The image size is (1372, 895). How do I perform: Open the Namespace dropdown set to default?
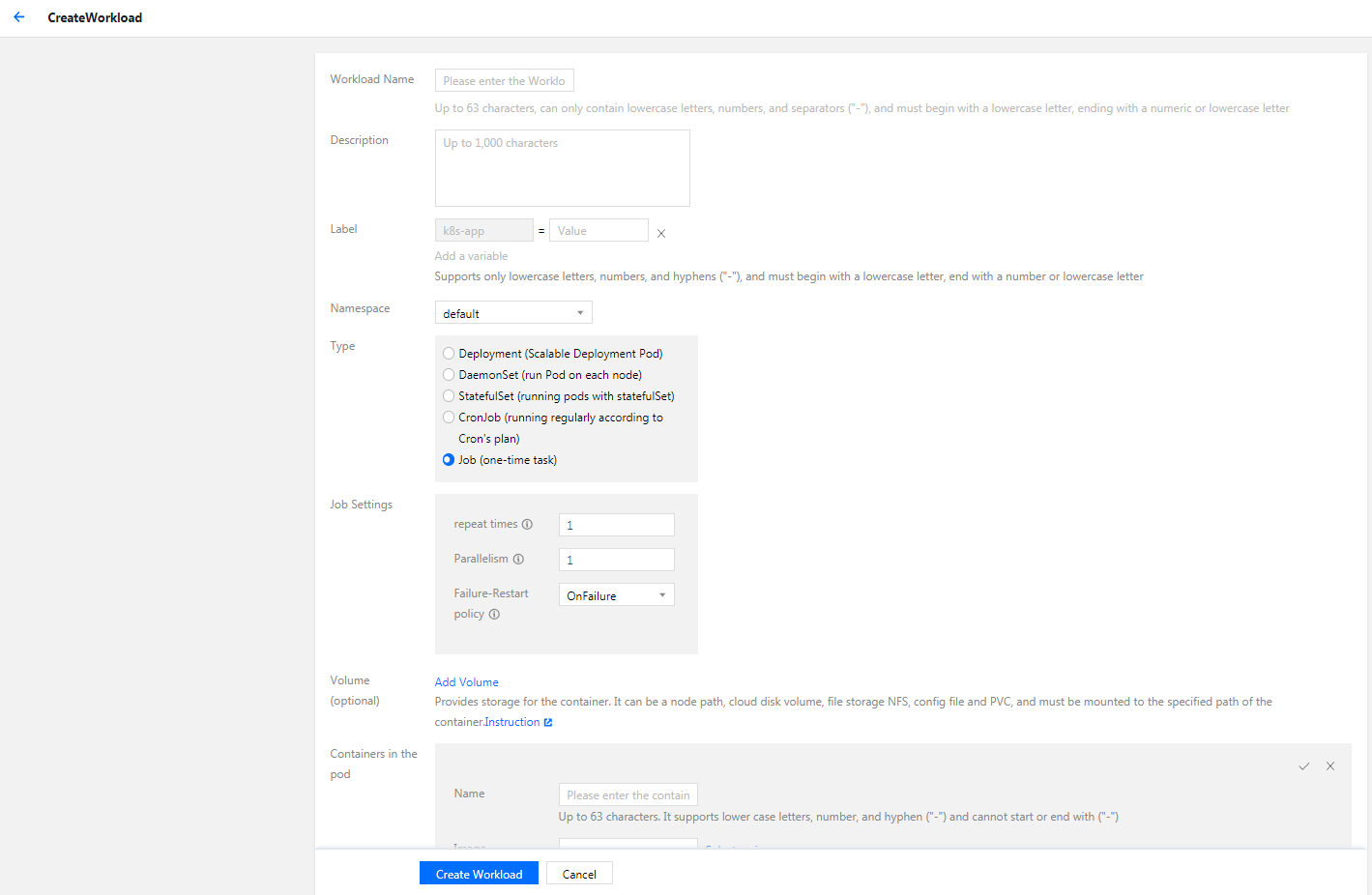tap(512, 313)
